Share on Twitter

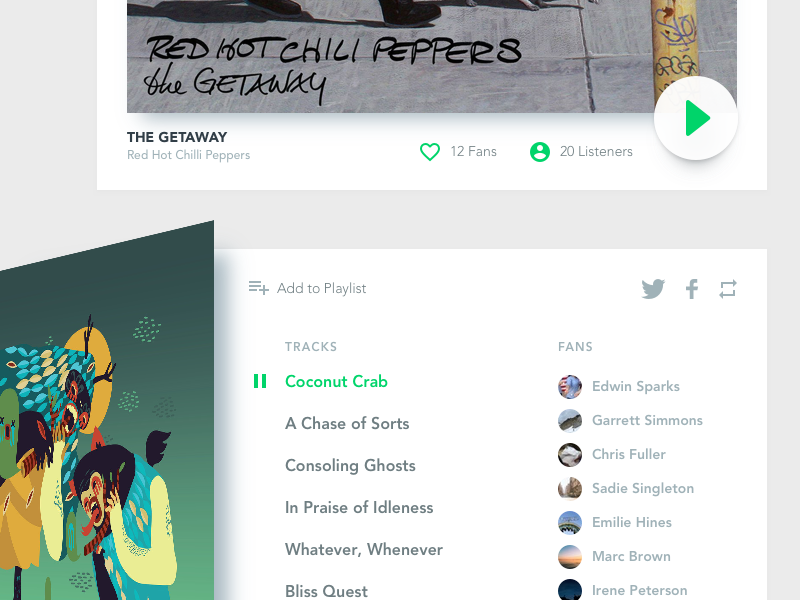coord(653,289)
